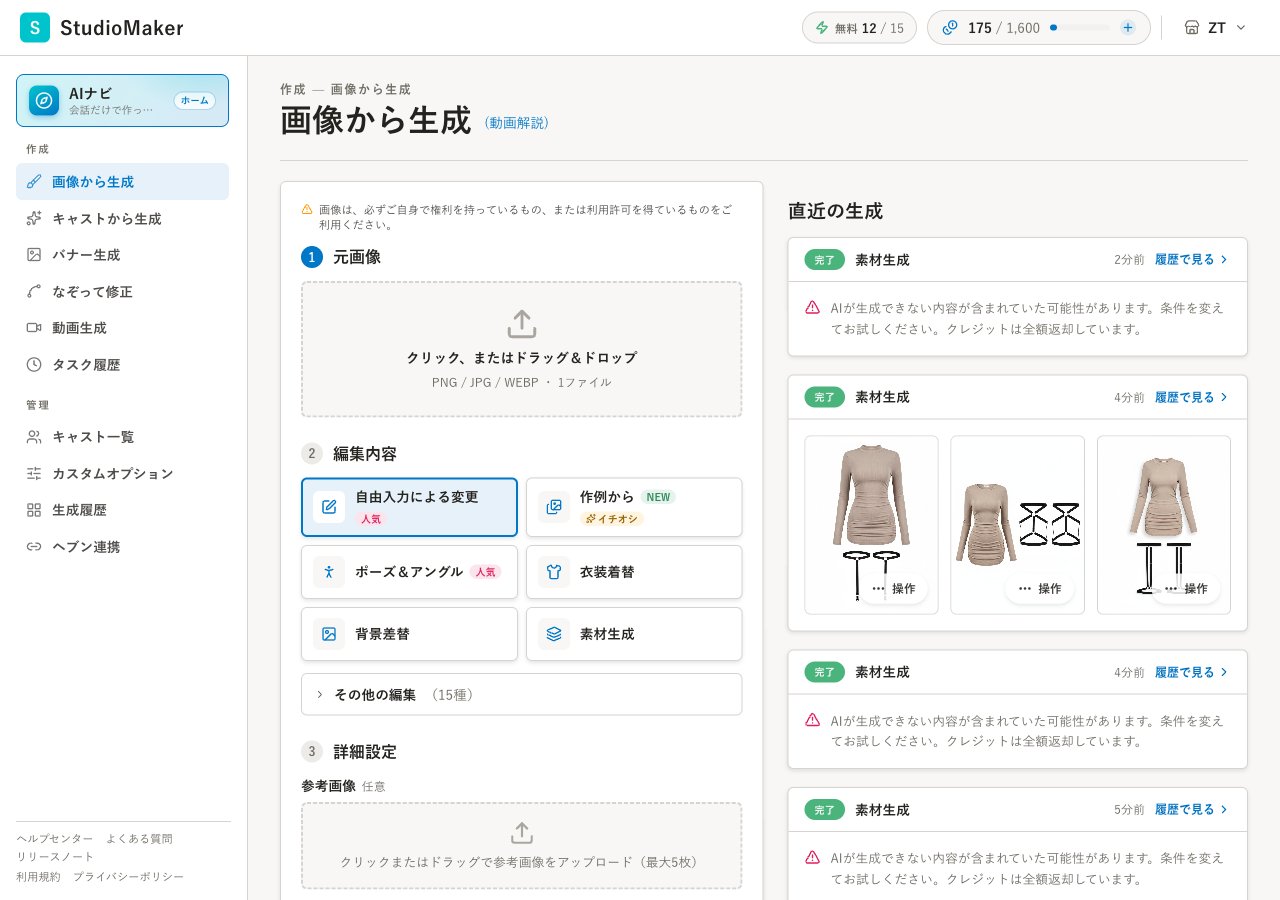The height and width of the screenshot is (900, 1280).
Task: Open 履歴で見る for 2分前 generation
Action: pyautogui.click(x=1192, y=259)
